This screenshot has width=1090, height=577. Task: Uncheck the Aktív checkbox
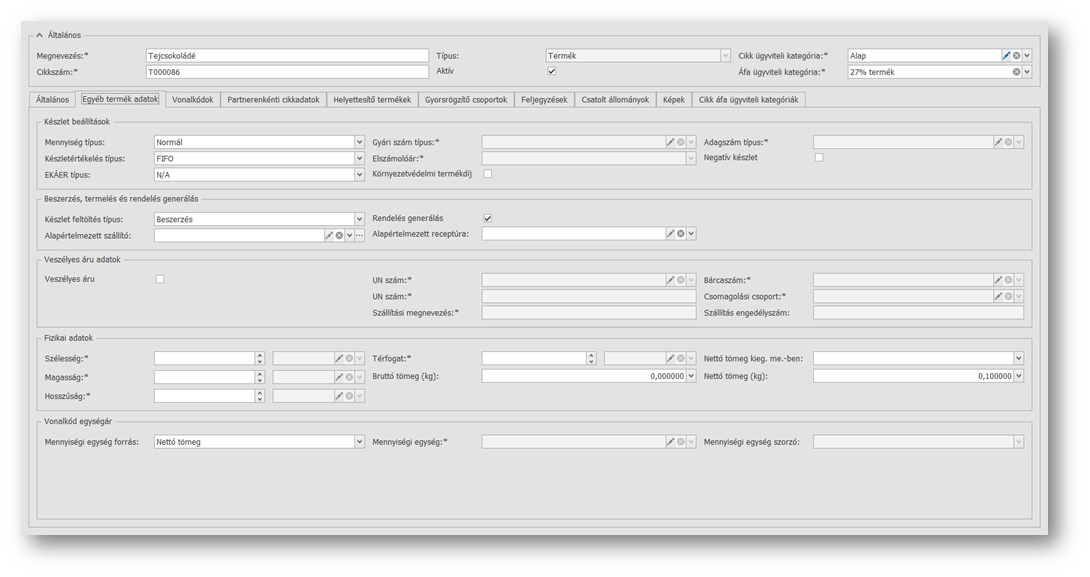[x=551, y=72]
